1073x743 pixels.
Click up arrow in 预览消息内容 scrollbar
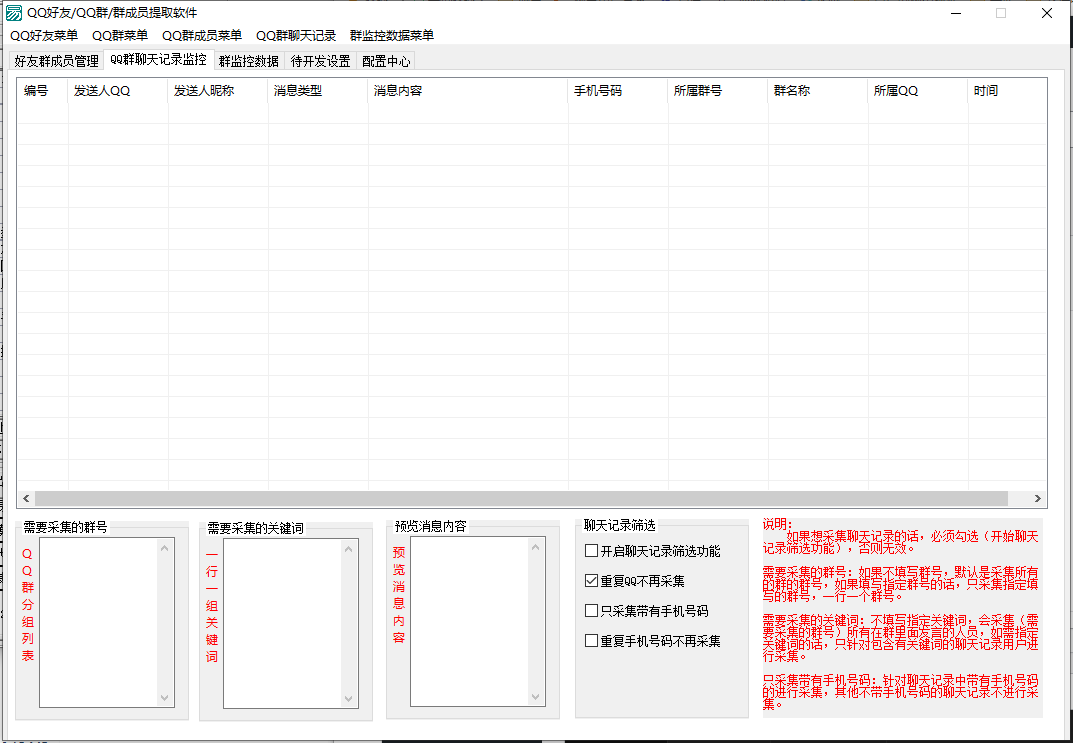(536, 547)
